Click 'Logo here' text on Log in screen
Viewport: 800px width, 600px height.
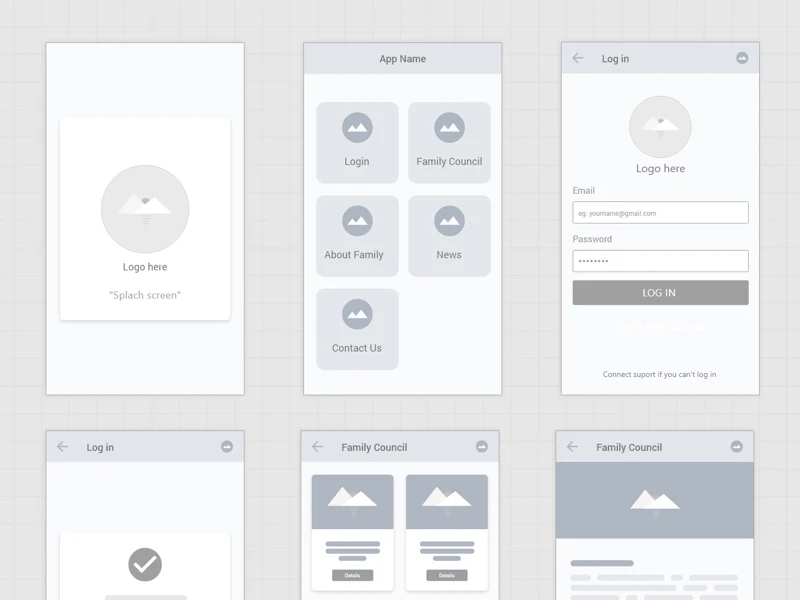point(660,168)
